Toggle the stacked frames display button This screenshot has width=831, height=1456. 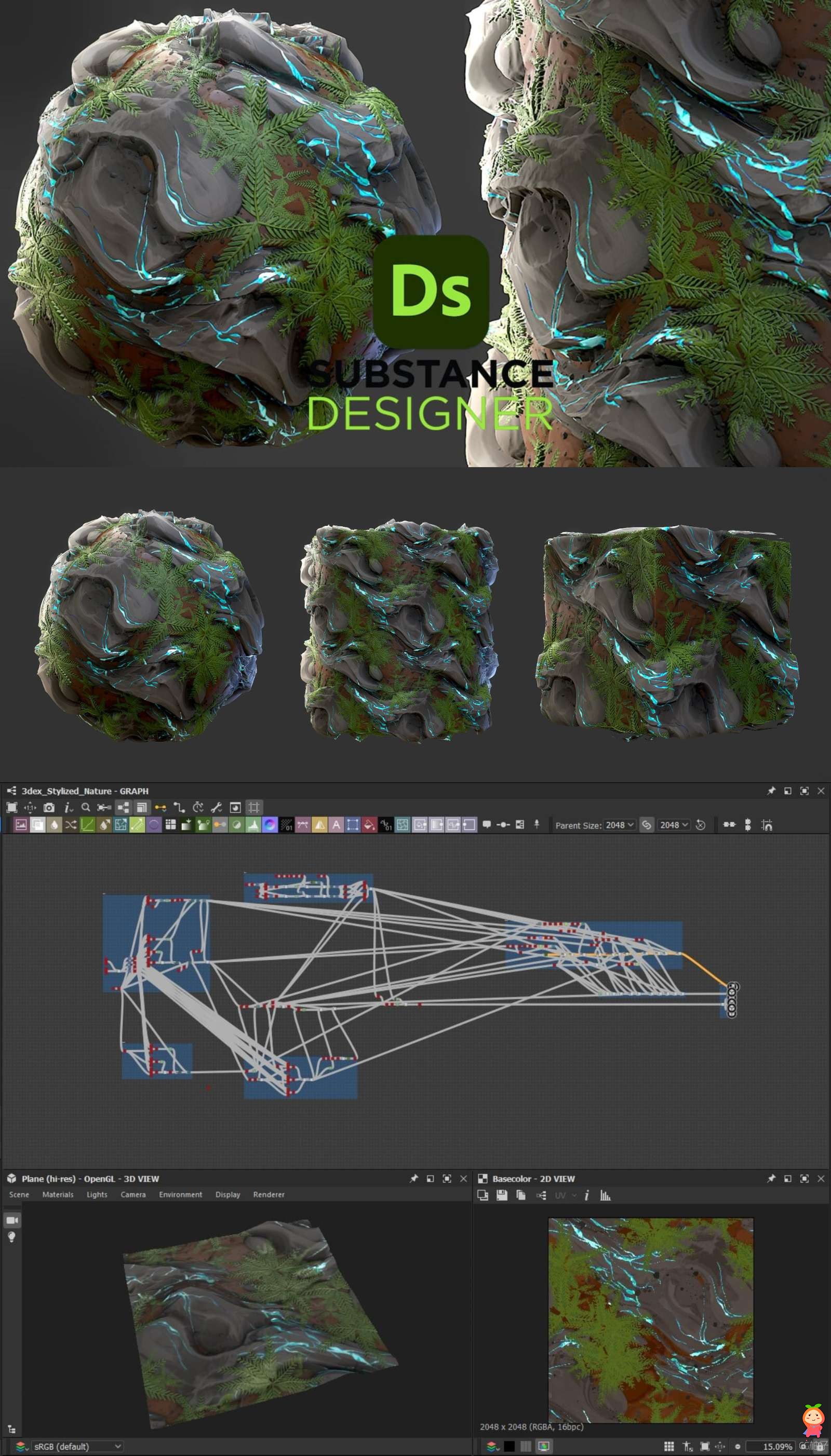click(142, 808)
